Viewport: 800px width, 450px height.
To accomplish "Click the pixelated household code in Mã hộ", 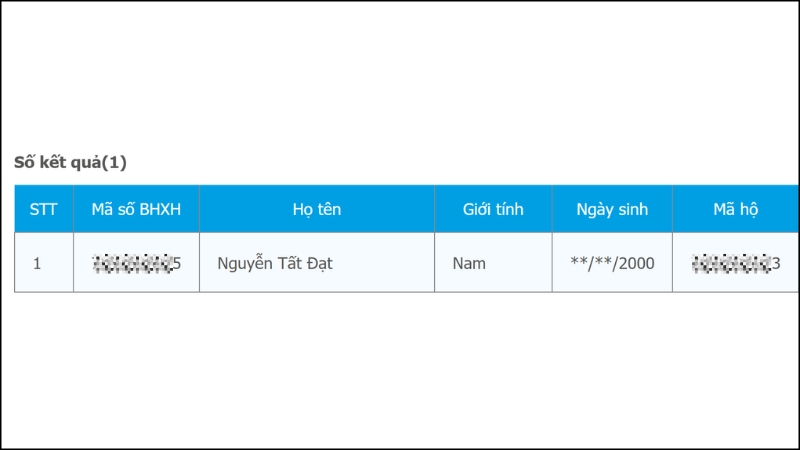I will [x=729, y=264].
